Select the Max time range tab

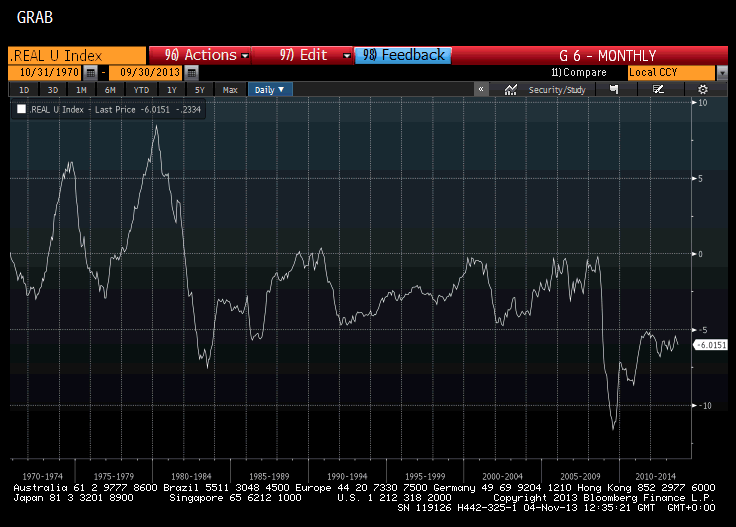[230, 90]
